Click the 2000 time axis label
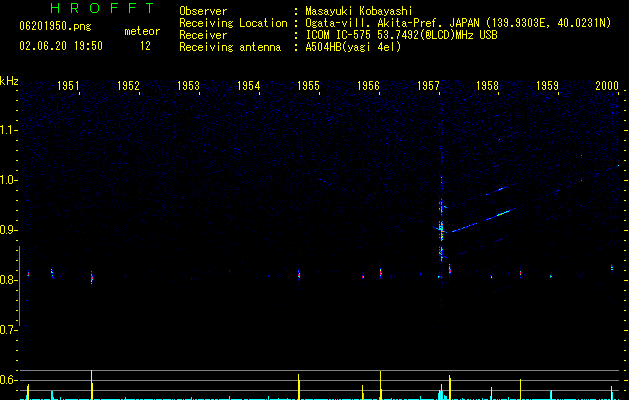Image resolution: width=629 pixels, height=400 pixels. (x=607, y=85)
